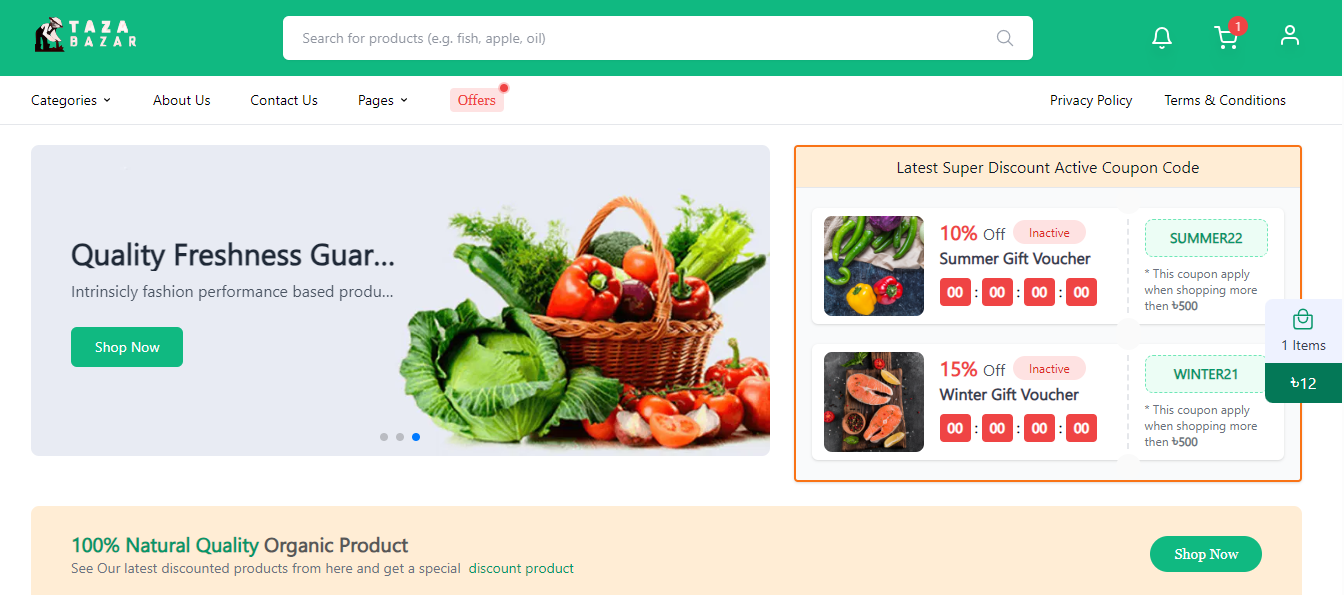Open the shopping cart icon in header

[x=1226, y=38]
